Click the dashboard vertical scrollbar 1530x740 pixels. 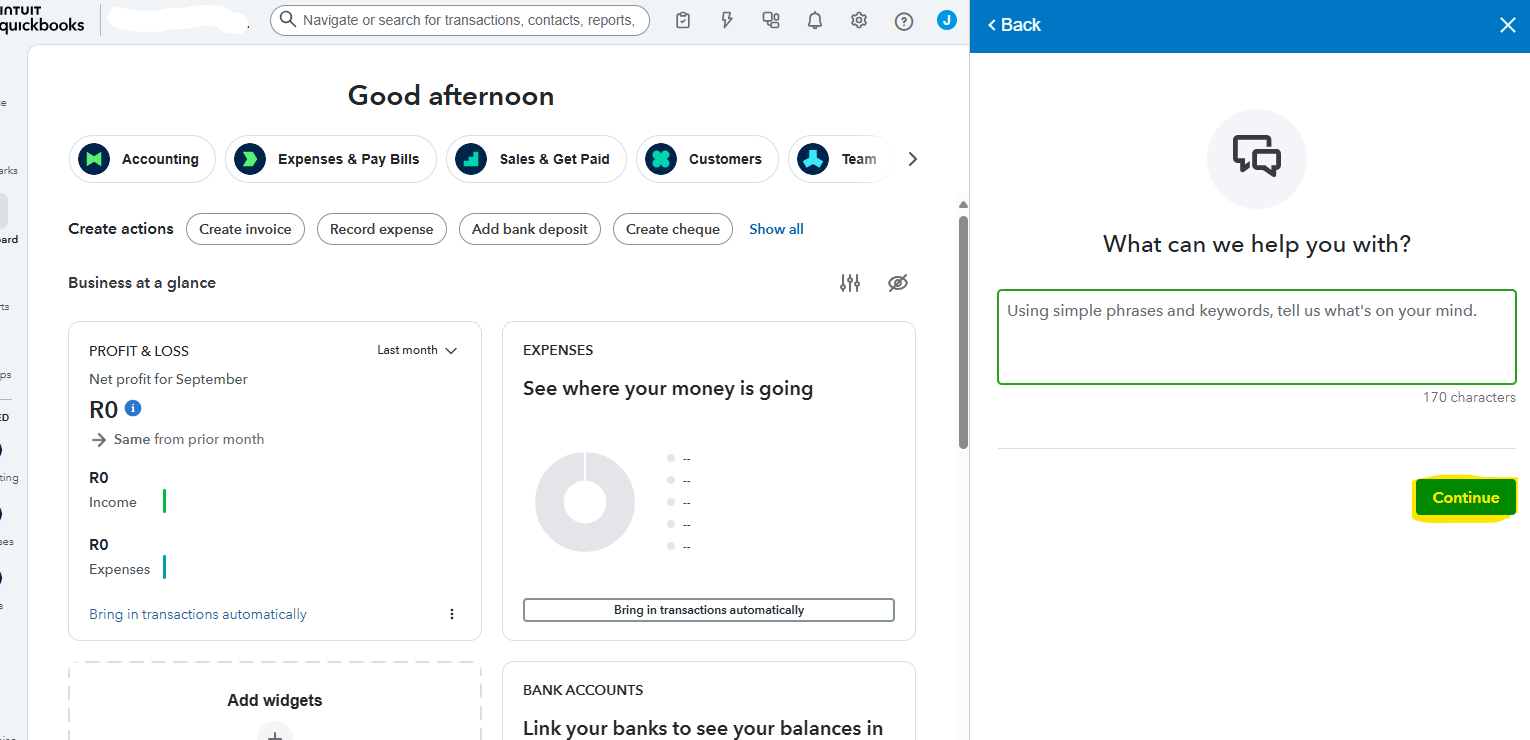coord(963,330)
